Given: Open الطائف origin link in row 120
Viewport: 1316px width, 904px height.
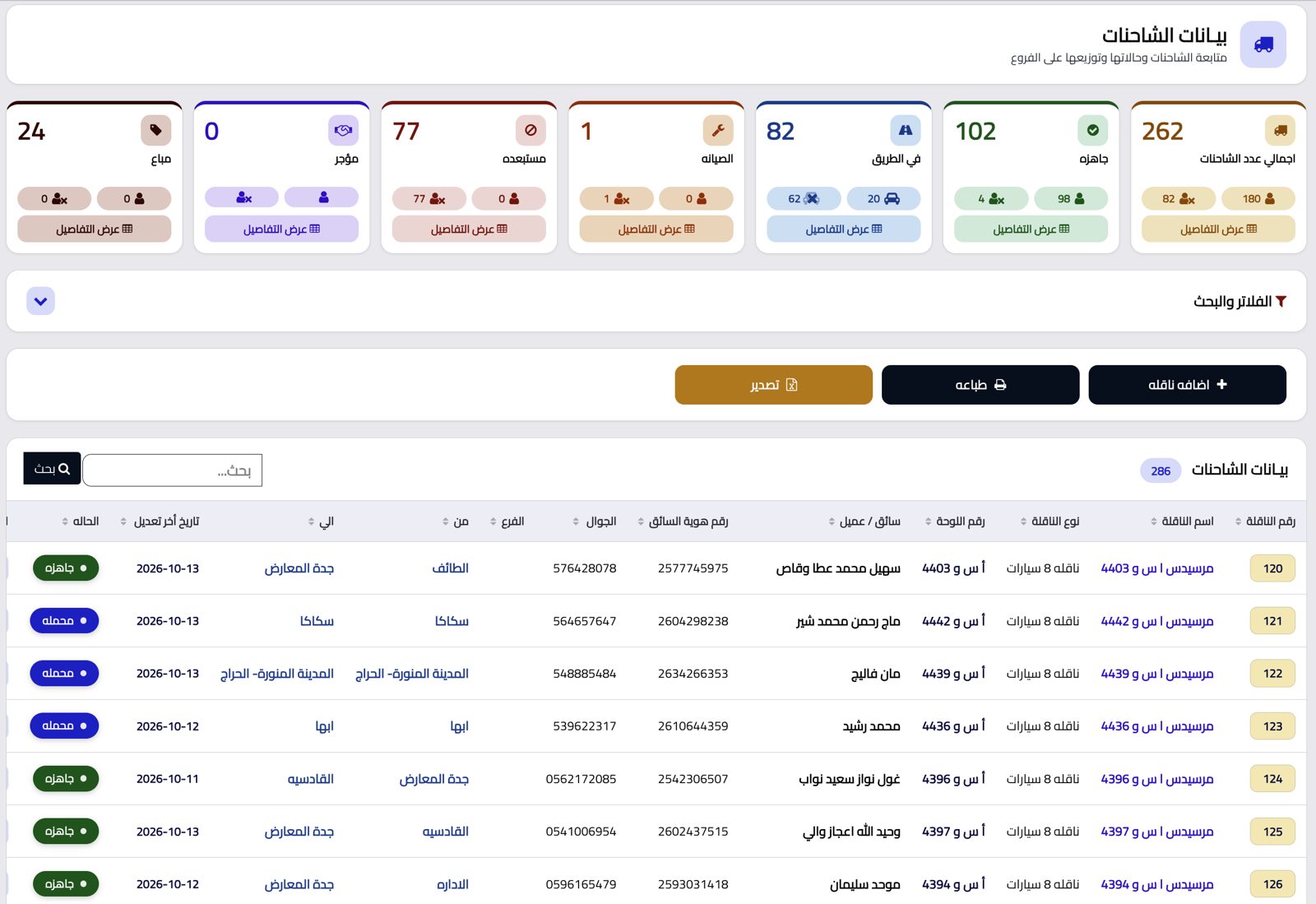Looking at the screenshot, I should (451, 568).
